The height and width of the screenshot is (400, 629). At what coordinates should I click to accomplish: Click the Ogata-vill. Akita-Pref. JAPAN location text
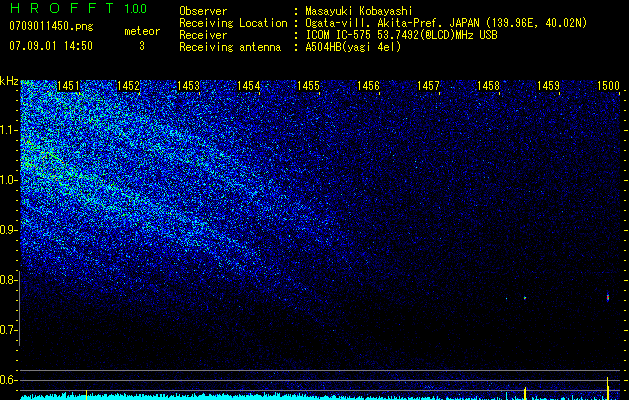(x=446, y=24)
